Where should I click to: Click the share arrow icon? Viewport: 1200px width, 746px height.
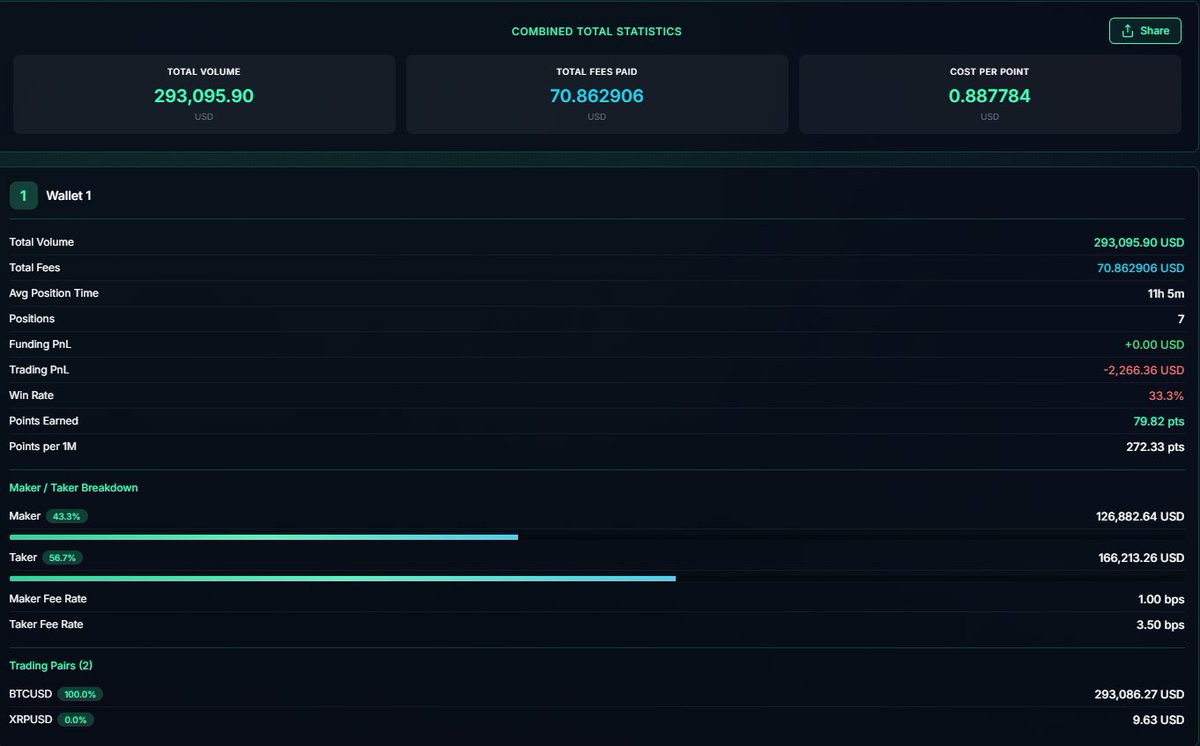coord(1128,31)
